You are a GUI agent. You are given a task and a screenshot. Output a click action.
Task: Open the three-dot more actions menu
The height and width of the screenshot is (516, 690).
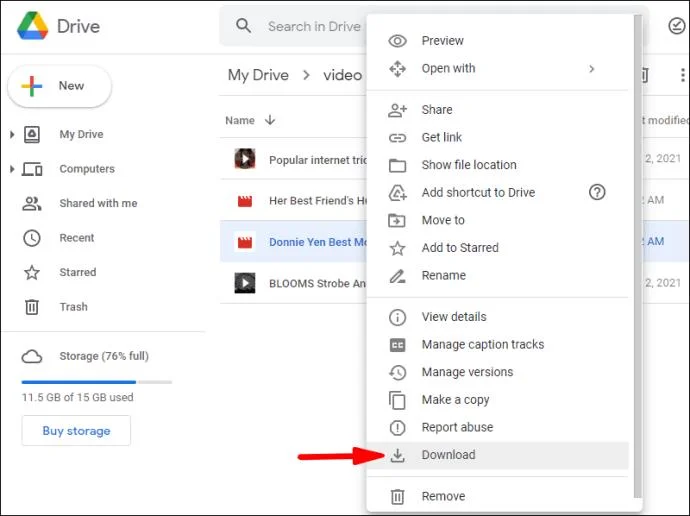click(x=683, y=75)
